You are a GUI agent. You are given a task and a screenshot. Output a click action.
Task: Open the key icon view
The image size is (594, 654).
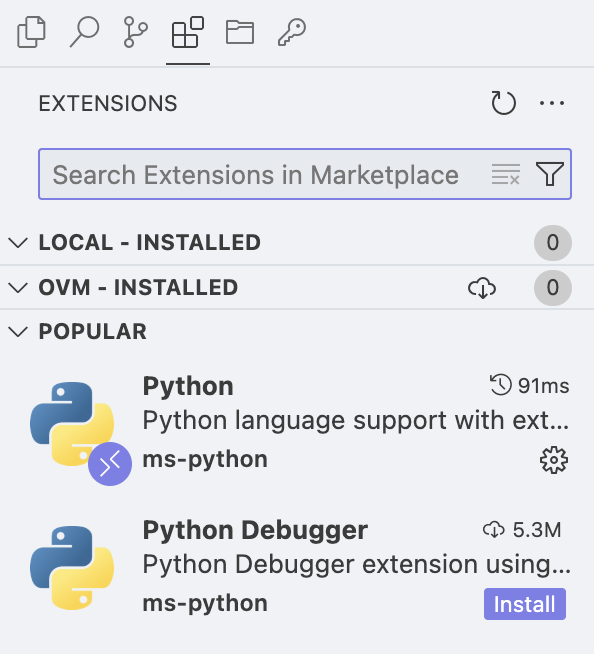pyautogui.click(x=292, y=32)
